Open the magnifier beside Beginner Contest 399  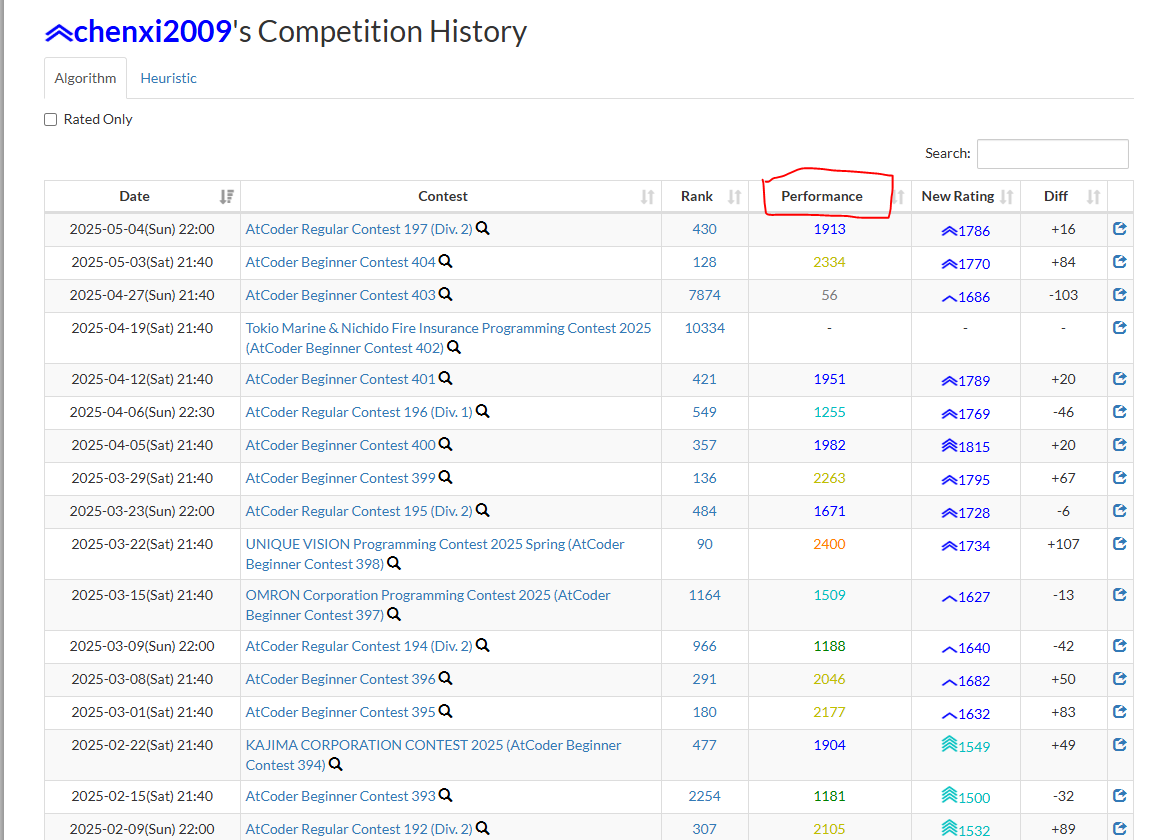(446, 477)
